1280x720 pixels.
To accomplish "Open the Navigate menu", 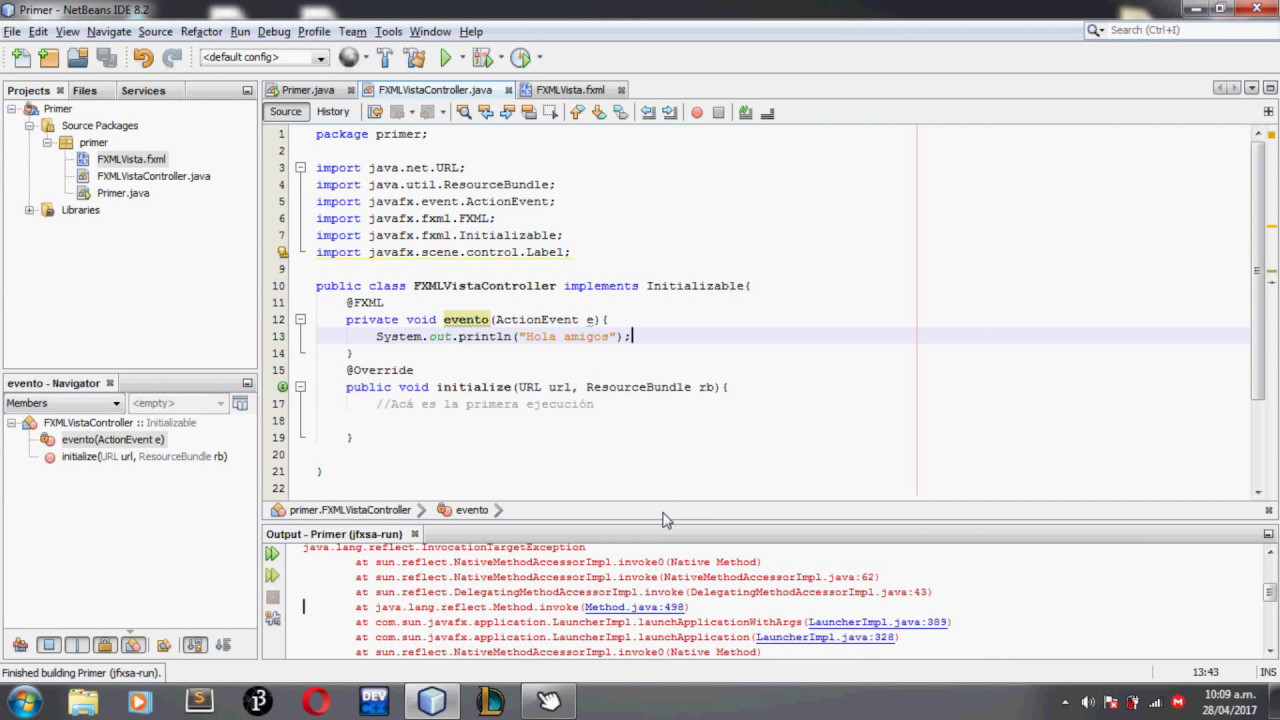I will coord(109,32).
